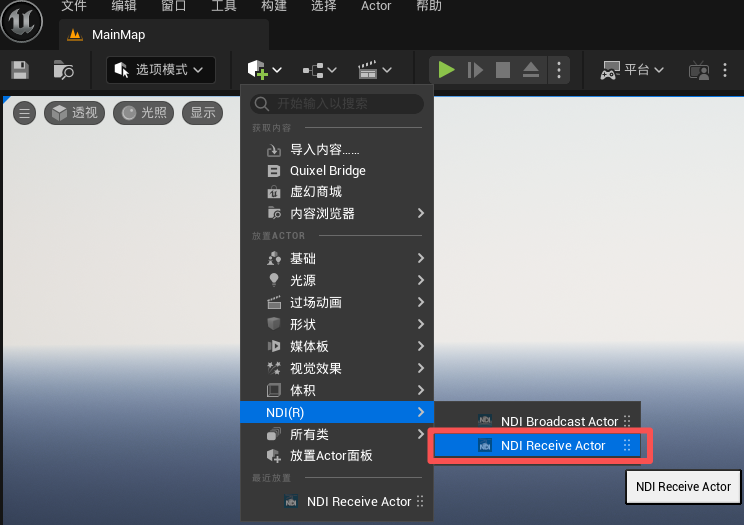The width and height of the screenshot is (744, 525).
Task: Open the 帮助 menu
Action: click(429, 6)
